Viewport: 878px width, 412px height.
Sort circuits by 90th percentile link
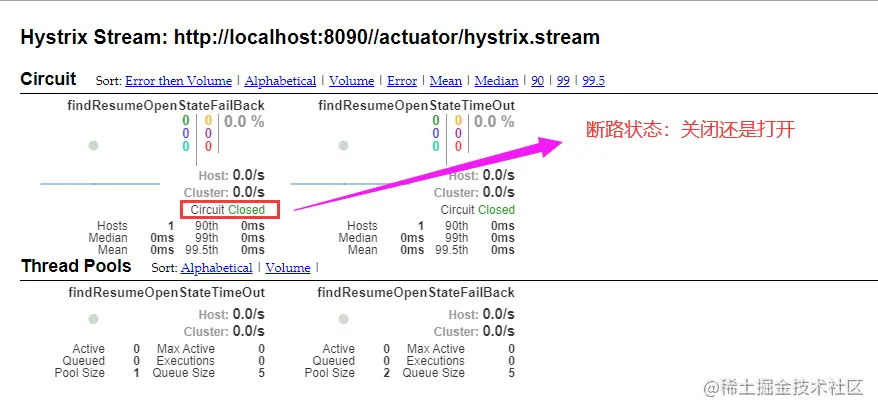[x=538, y=81]
